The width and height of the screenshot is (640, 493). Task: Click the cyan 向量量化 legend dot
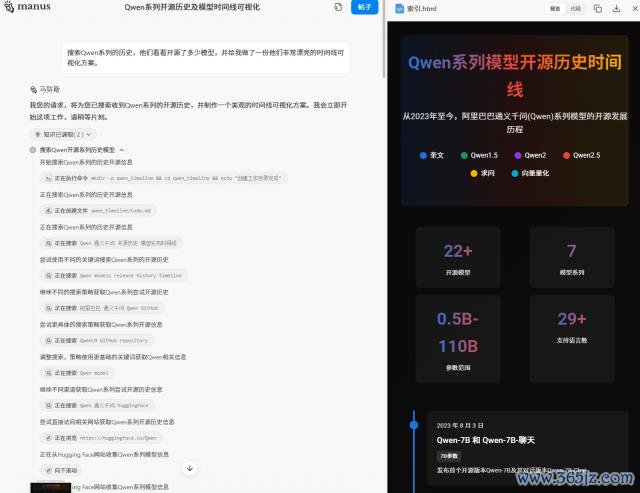515,173
